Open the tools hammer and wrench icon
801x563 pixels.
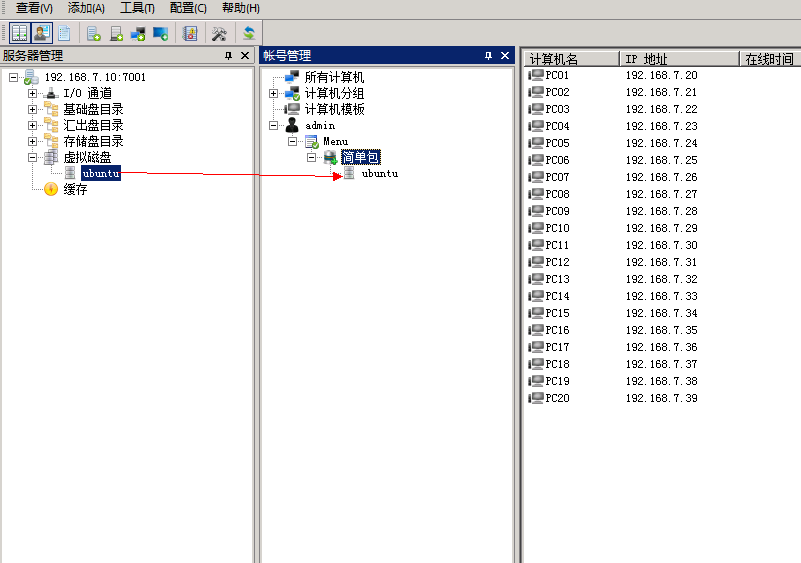click(x=219, y=34)
